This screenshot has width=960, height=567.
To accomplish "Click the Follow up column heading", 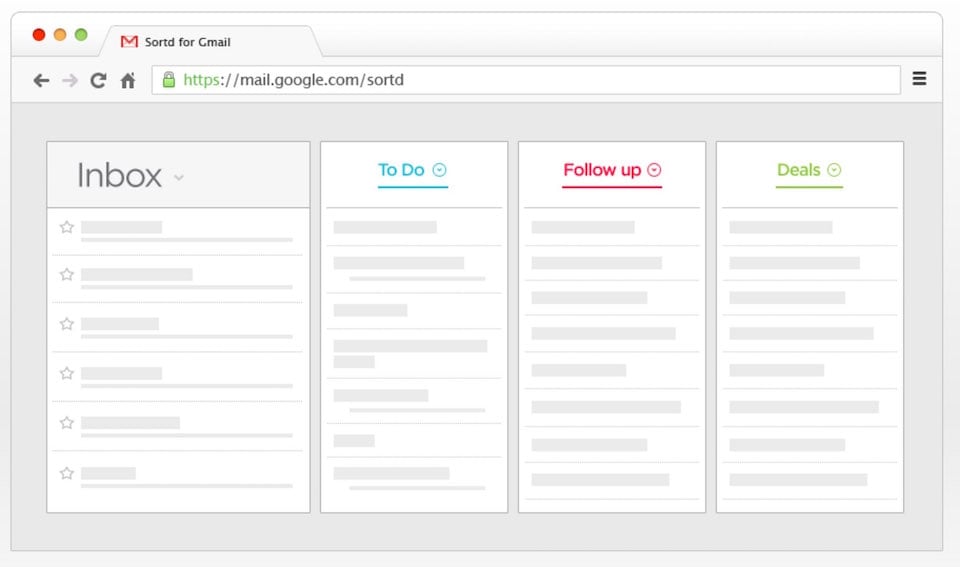I will click(x=602, y=170).
